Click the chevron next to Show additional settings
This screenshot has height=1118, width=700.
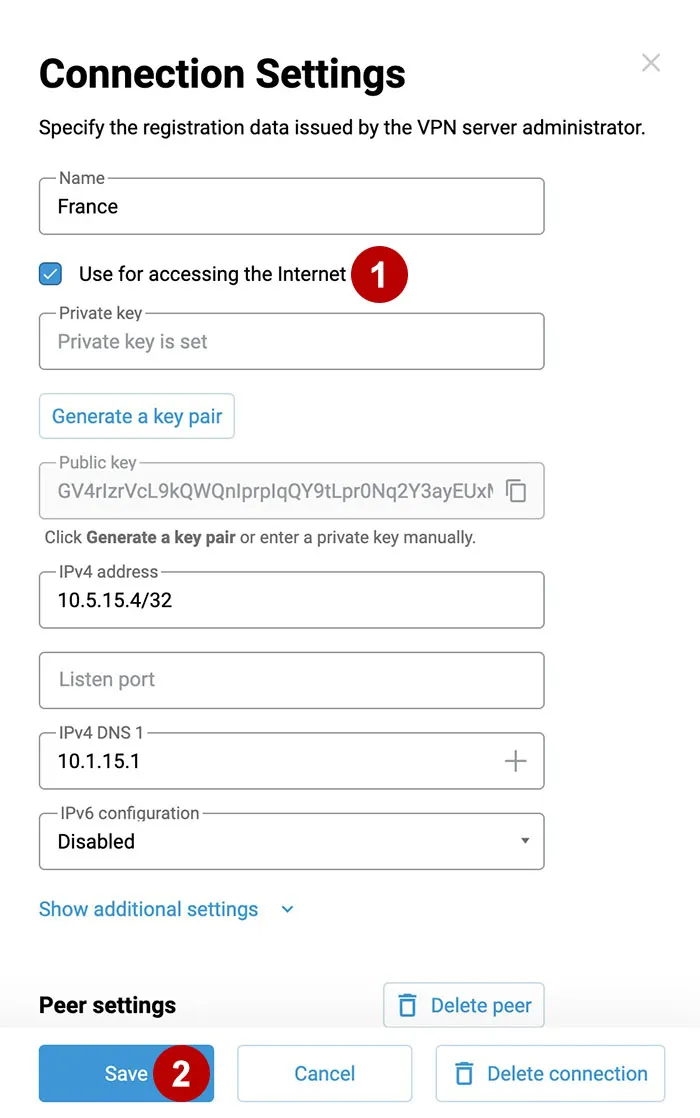tap(287, 910)
